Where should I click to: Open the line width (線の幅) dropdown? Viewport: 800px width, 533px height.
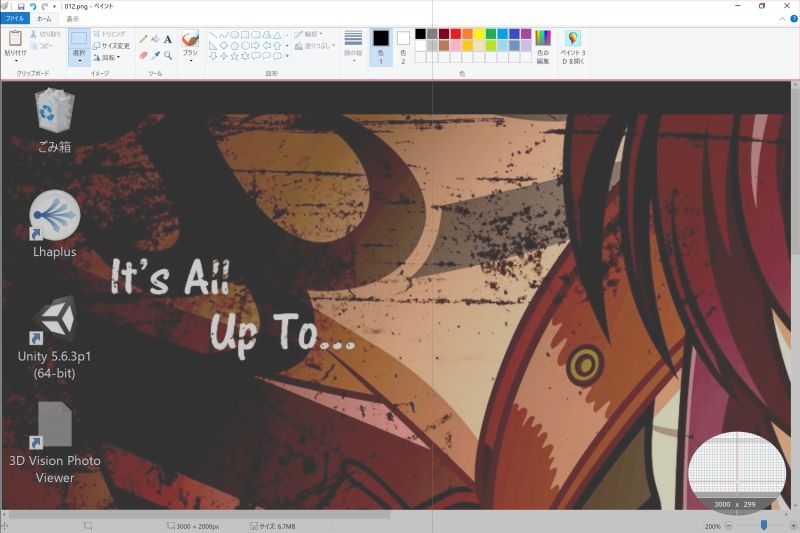(353, 47)
